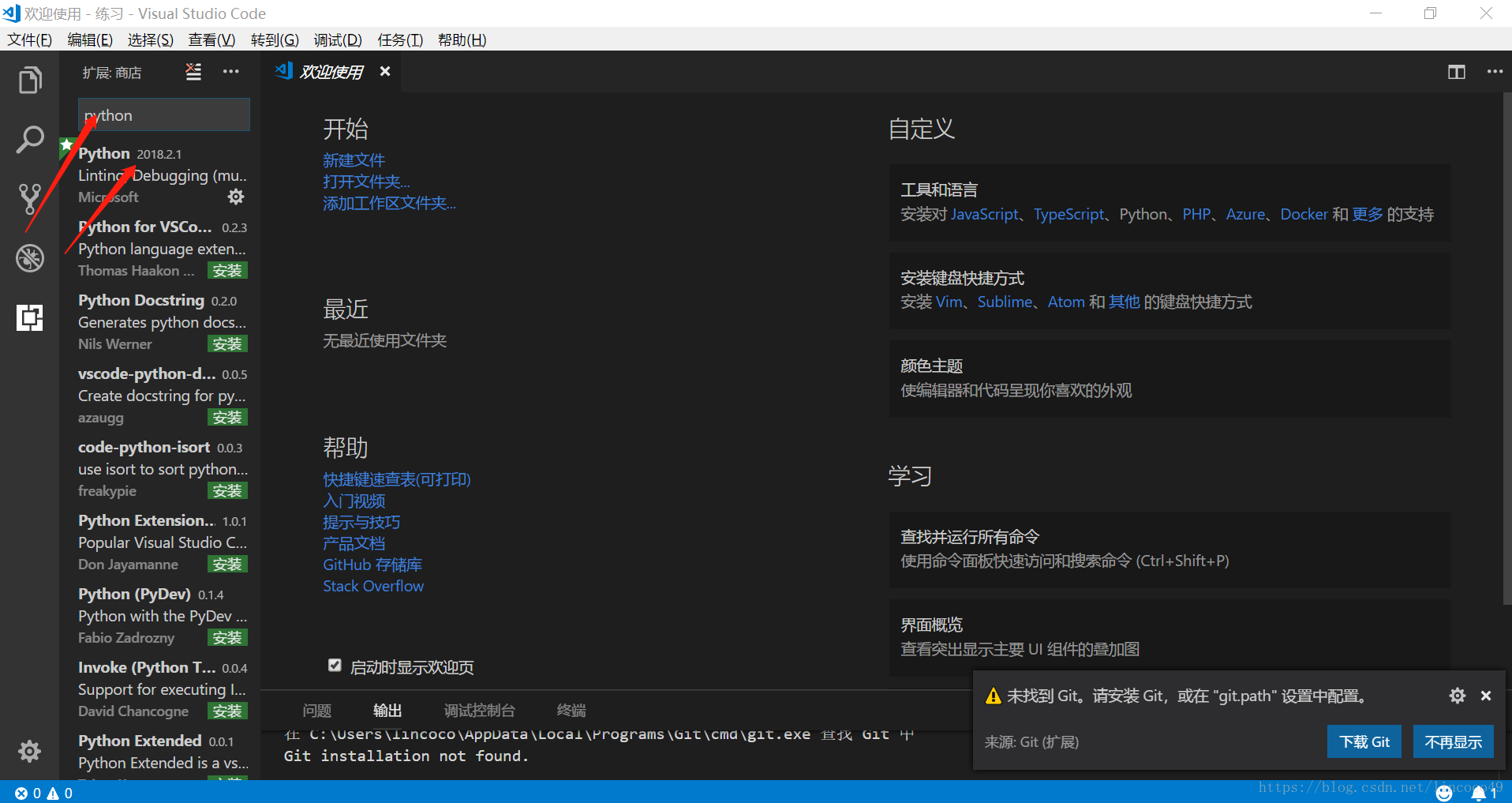The image size is (1512, 803).
Task: Open the Manage gear in activity bar
Action: tap(30, 751)
